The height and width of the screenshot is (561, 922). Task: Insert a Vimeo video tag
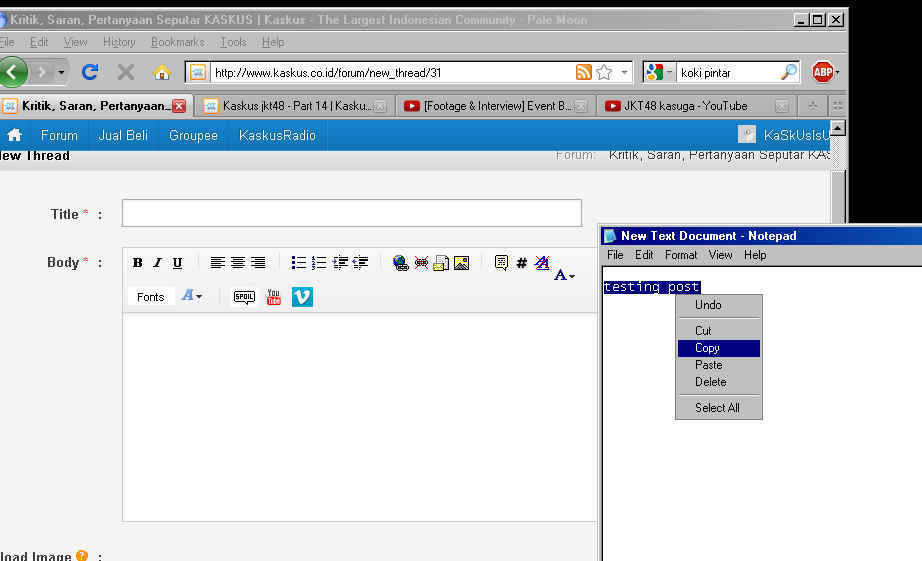click(302, 297)
